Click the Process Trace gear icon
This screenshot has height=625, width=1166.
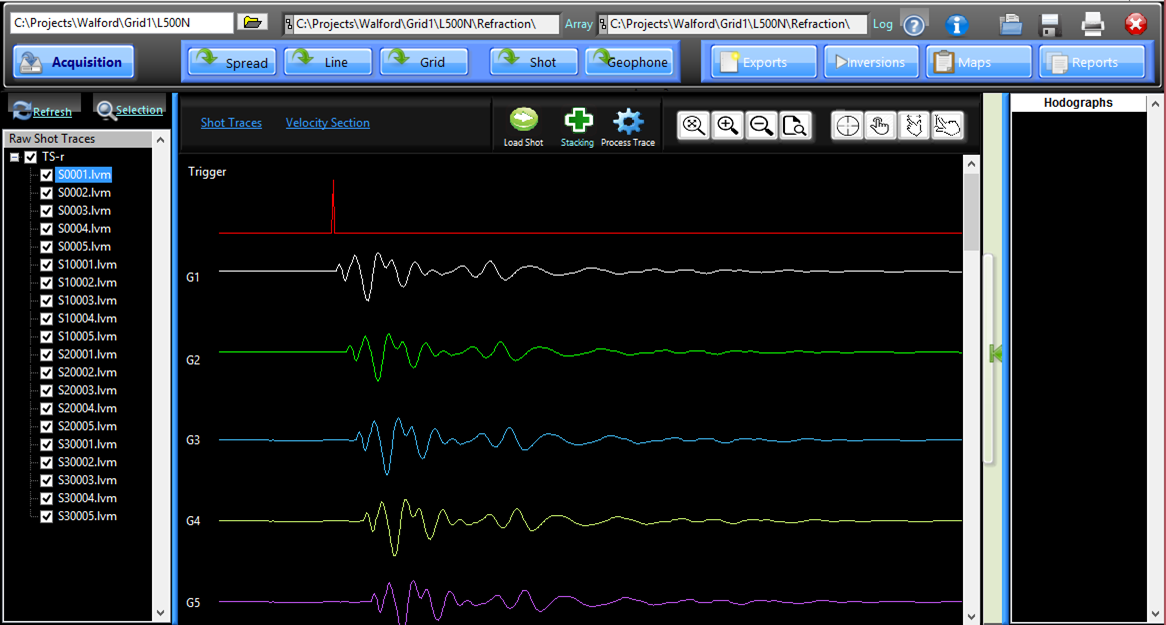pos(628,121)
